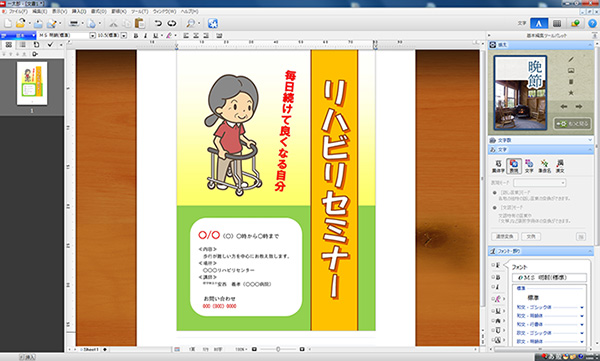
Task: Open the 編集(E) menu
Action: click(x=39, y=12)
